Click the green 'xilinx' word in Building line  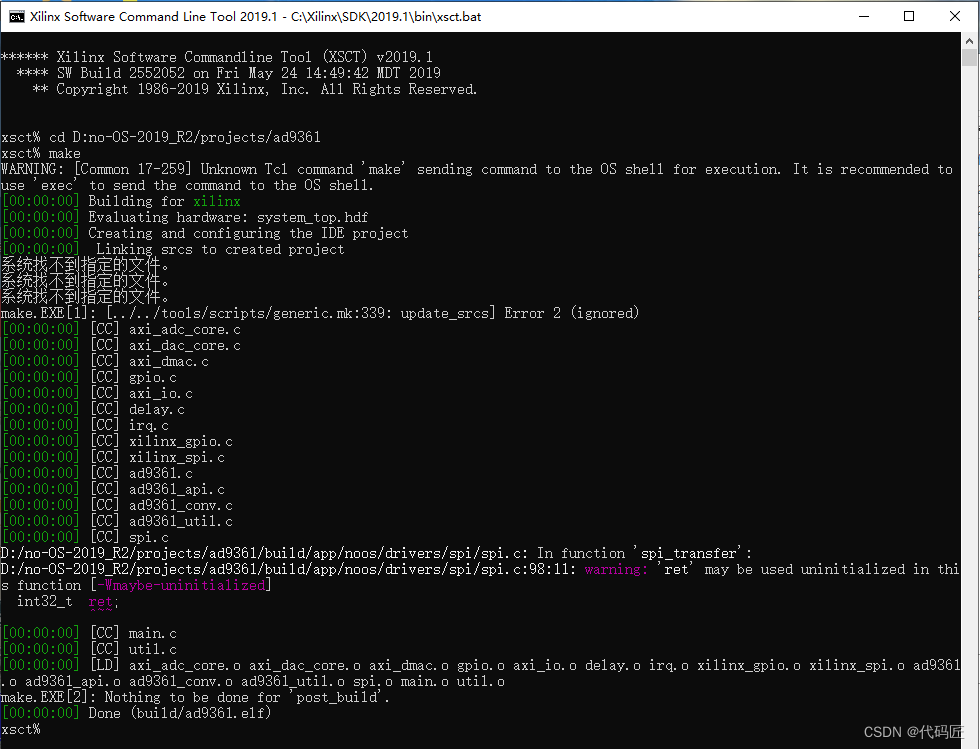coord(216,200)
